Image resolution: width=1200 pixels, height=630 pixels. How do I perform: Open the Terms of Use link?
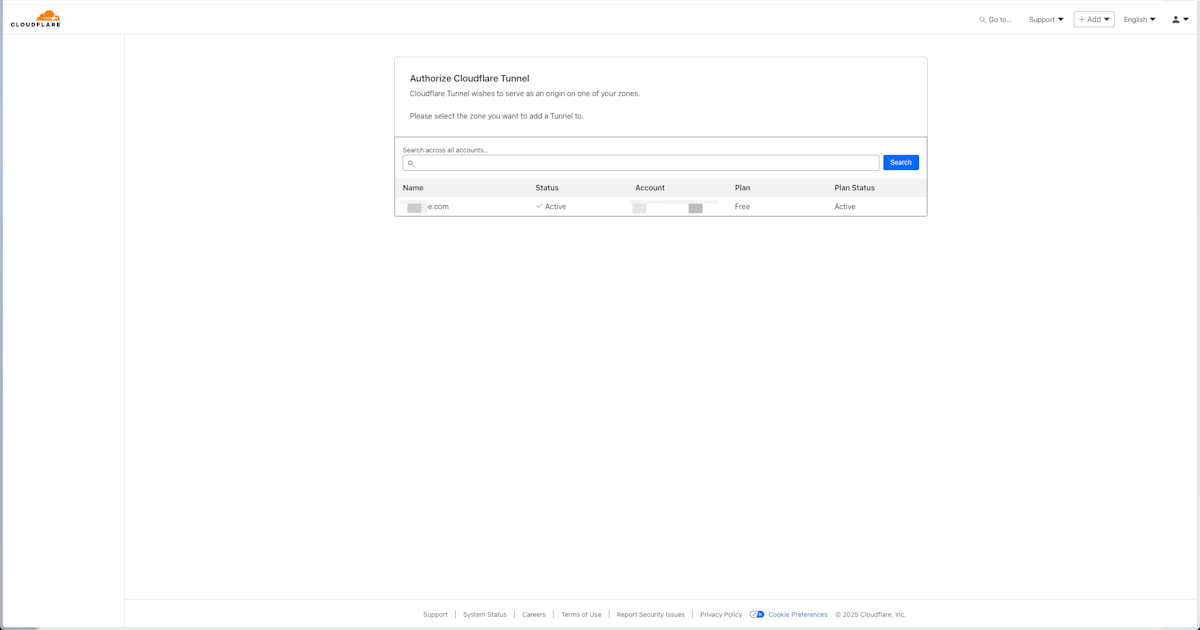click(581, 615)
